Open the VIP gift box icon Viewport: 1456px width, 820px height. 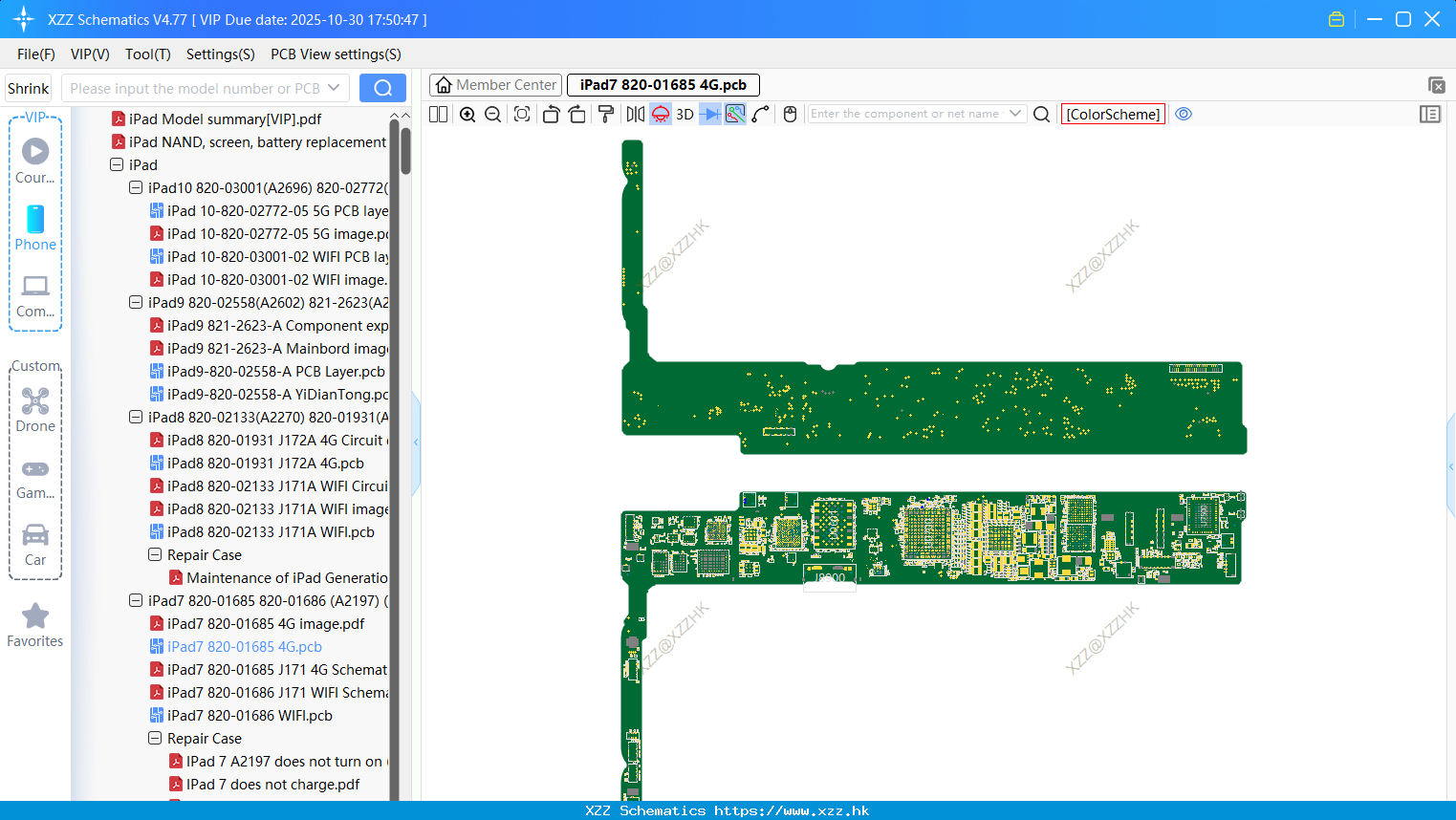pos(1336,19)
